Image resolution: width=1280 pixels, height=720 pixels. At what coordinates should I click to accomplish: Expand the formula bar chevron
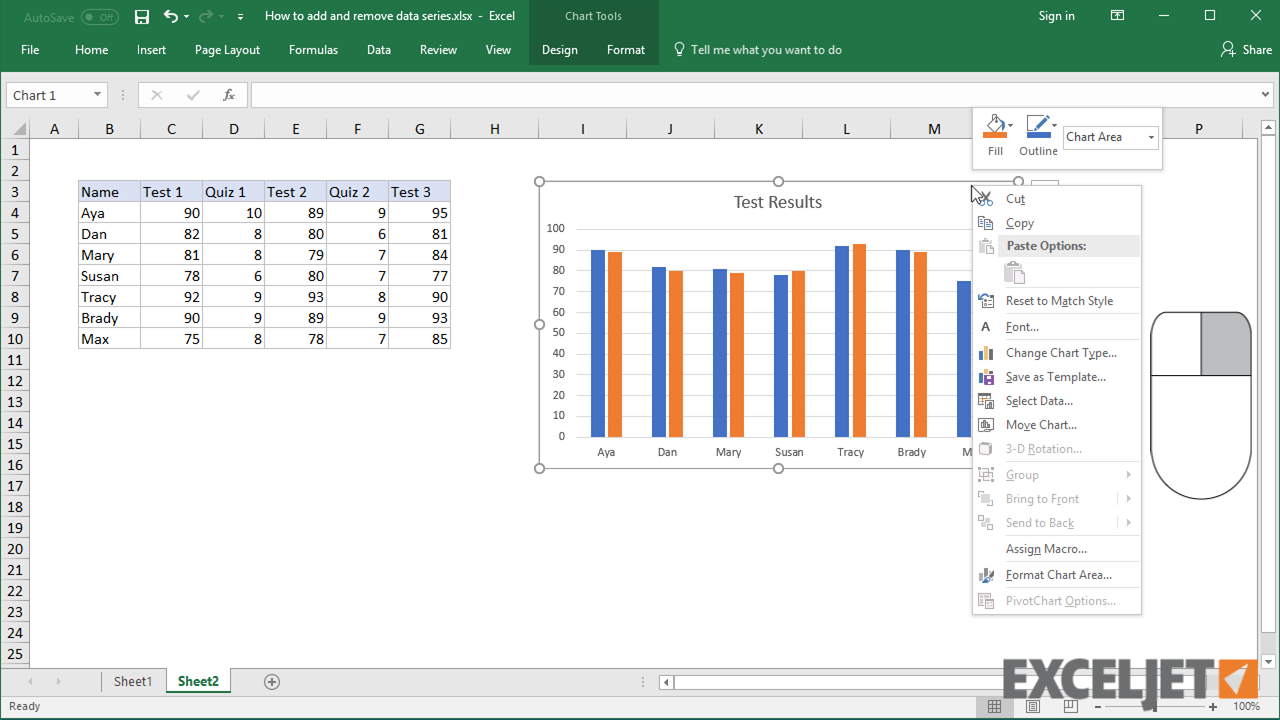[1267, 95]
